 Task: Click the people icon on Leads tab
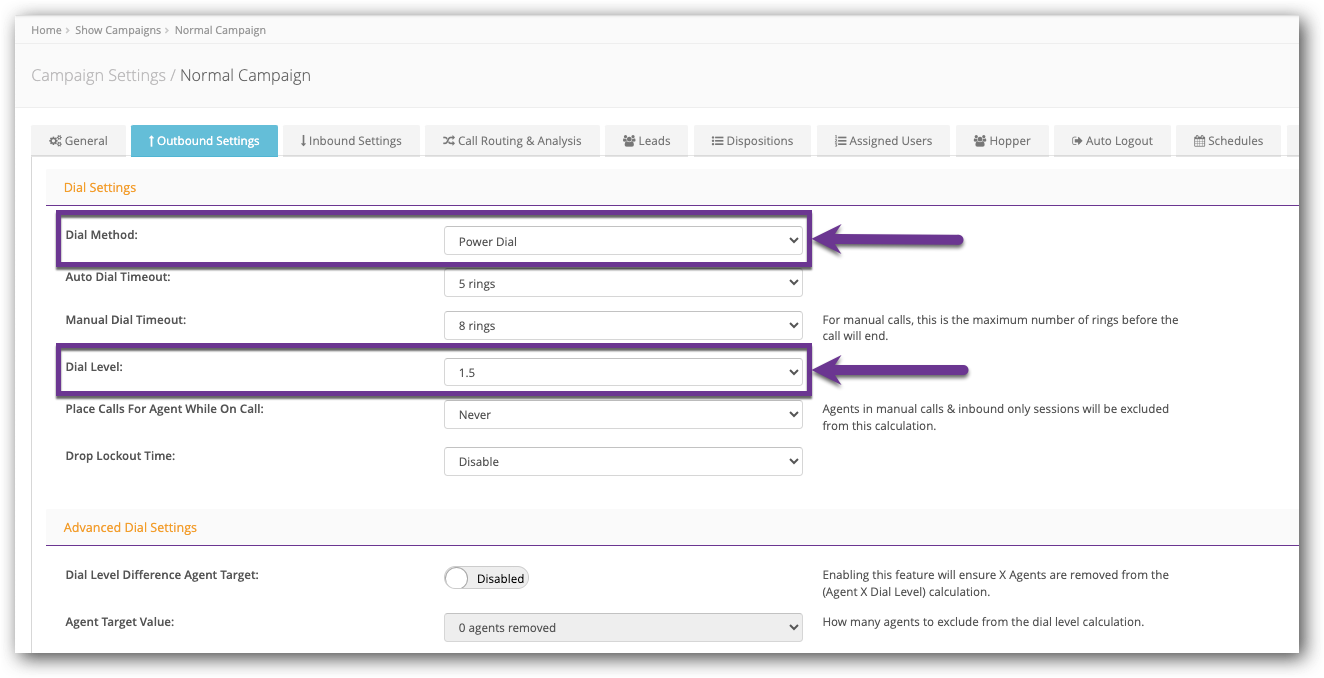point(629,141)
